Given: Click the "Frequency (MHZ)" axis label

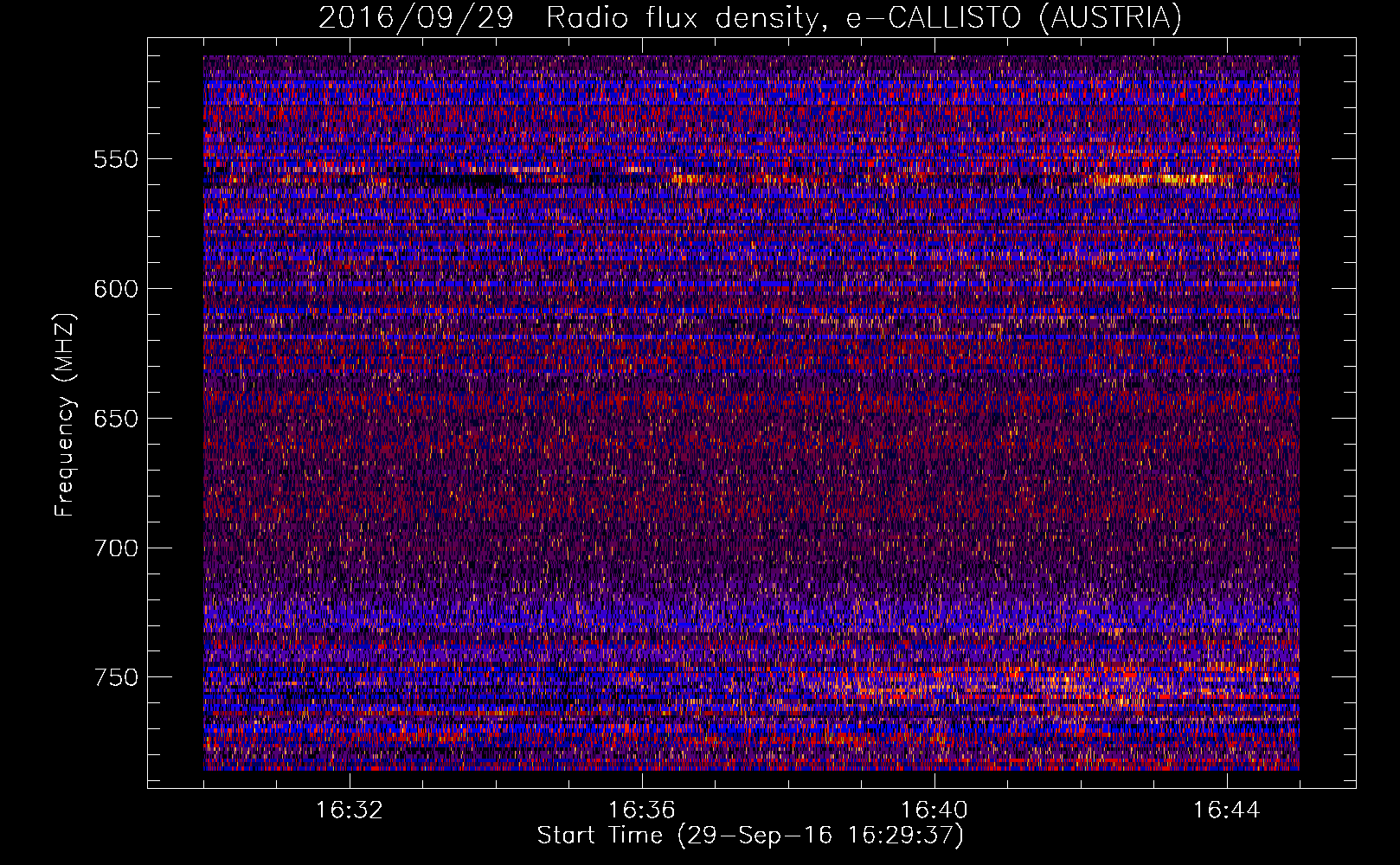Looking at the screenshot, I should point(65,415).
